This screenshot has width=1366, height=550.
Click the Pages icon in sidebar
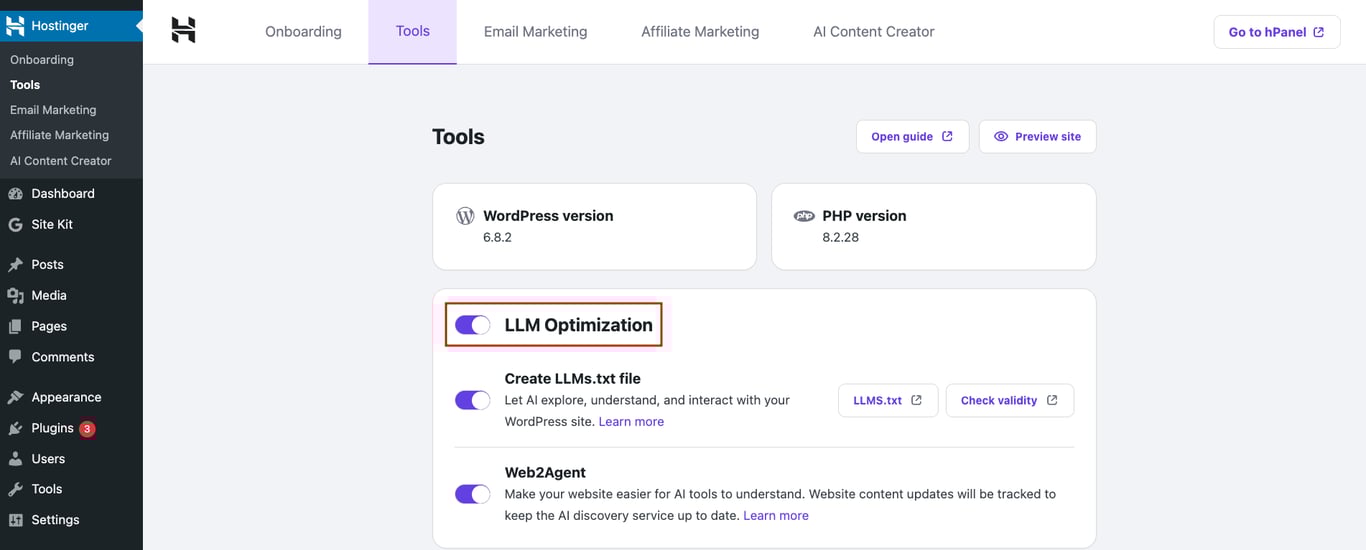pos(15,327)
